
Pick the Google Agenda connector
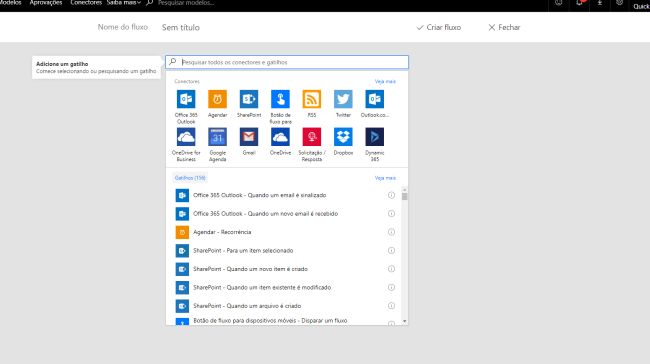pyautogui.click(x=217, y=137)
